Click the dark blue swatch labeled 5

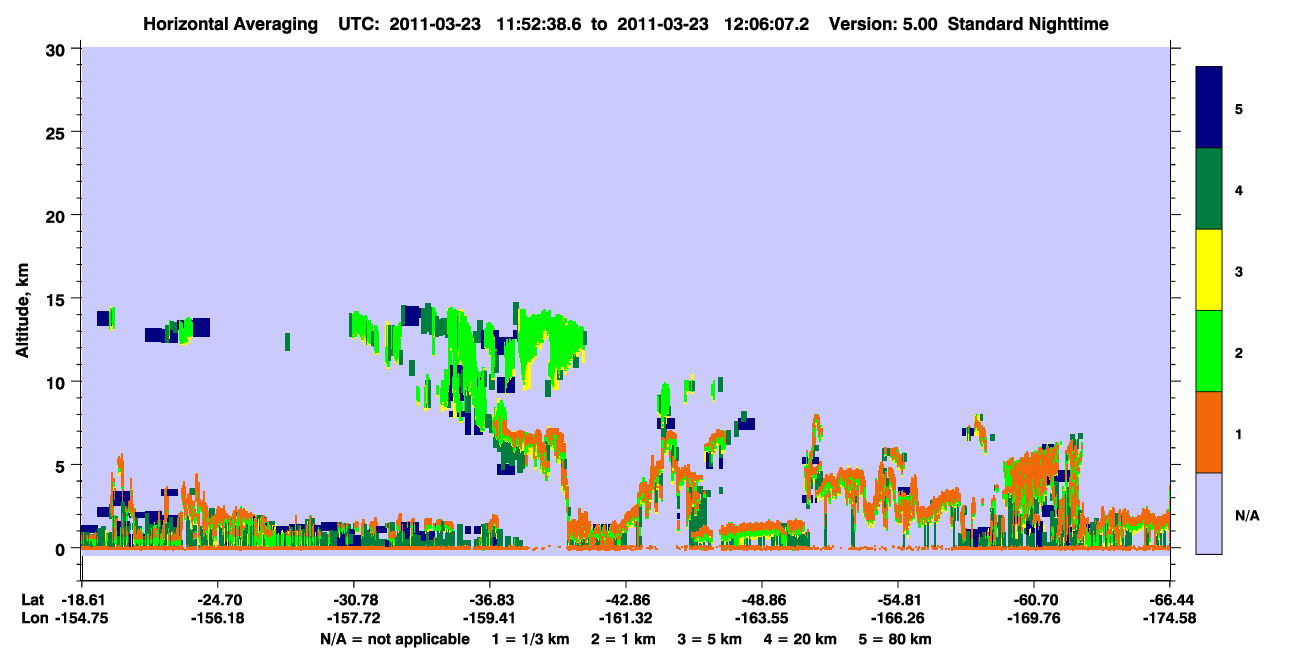tap(1209, 108)
